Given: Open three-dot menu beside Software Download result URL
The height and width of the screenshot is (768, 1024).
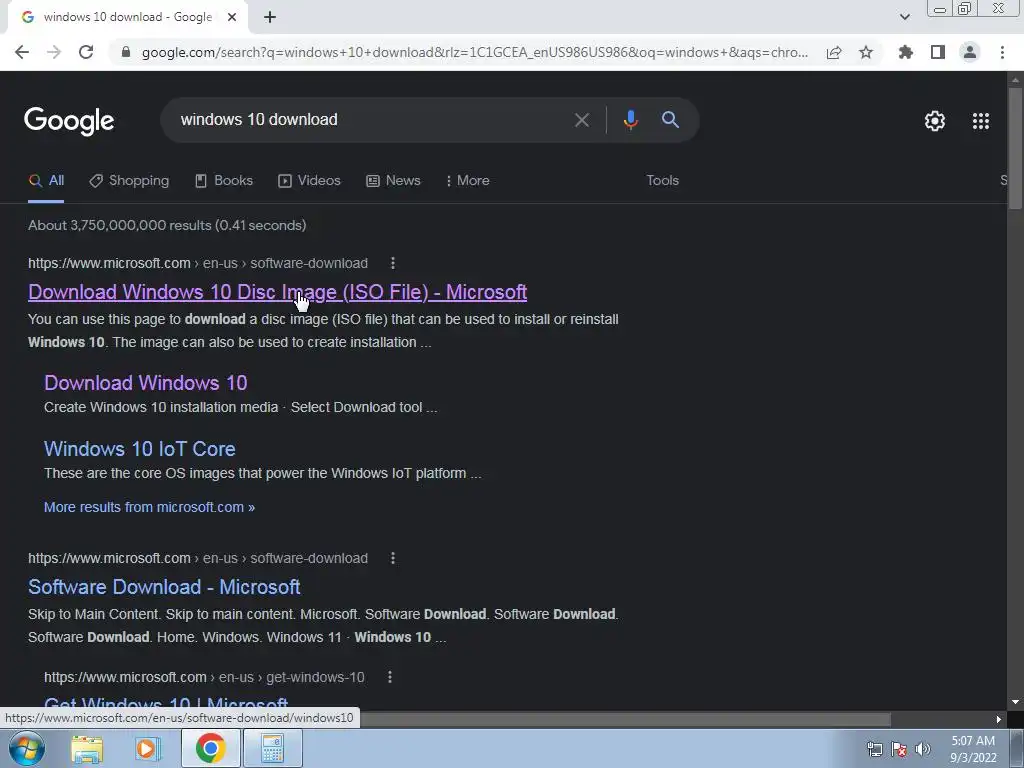Looking at the screenshot, I should click(x=392, y=558).
